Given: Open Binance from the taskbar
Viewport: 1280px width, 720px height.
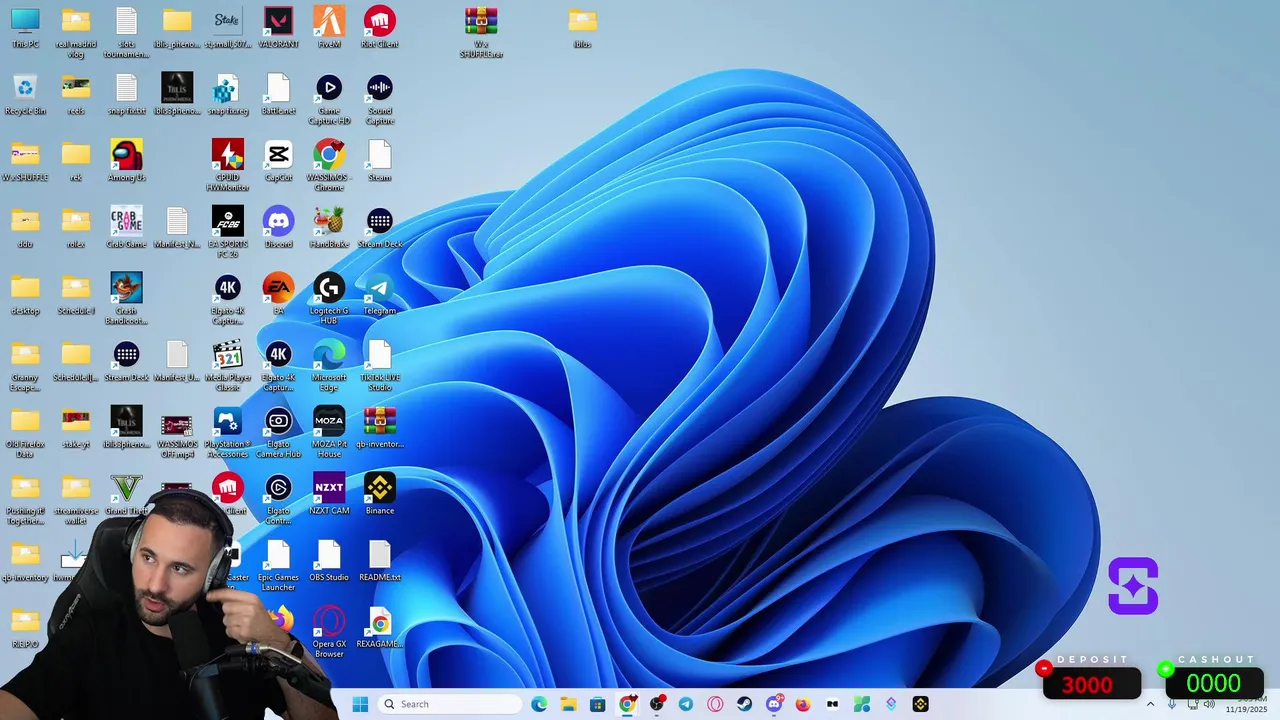Looking at the screenshot, I should [x=920, y=704].
